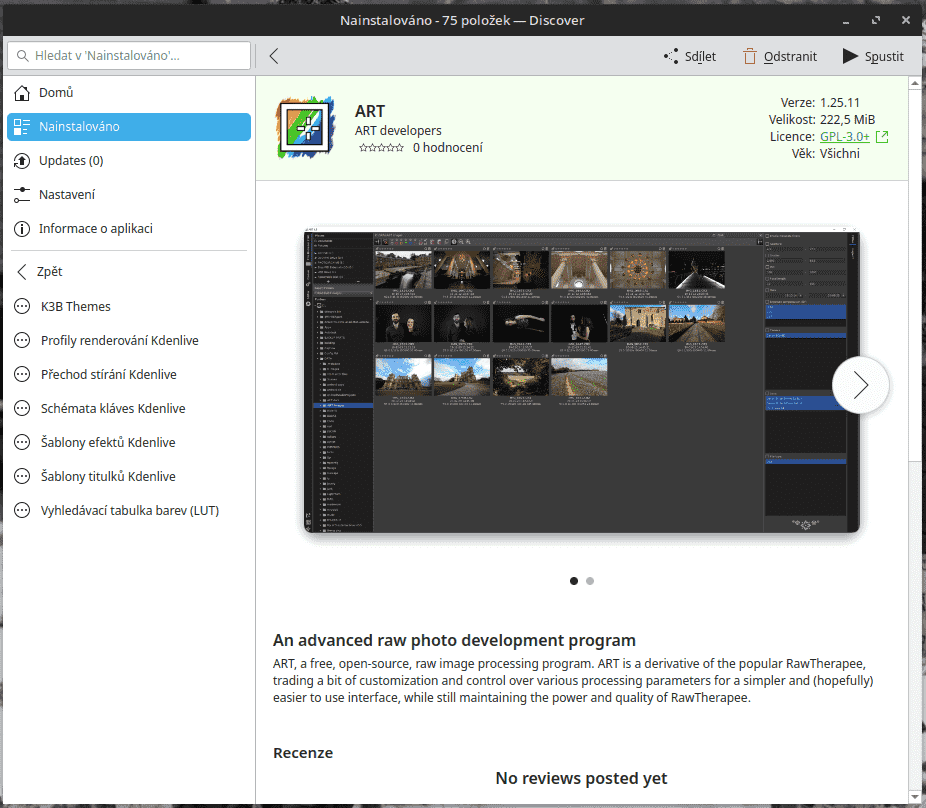Click Šablony titulků Kdenlive icon

(x=22, y=476)
